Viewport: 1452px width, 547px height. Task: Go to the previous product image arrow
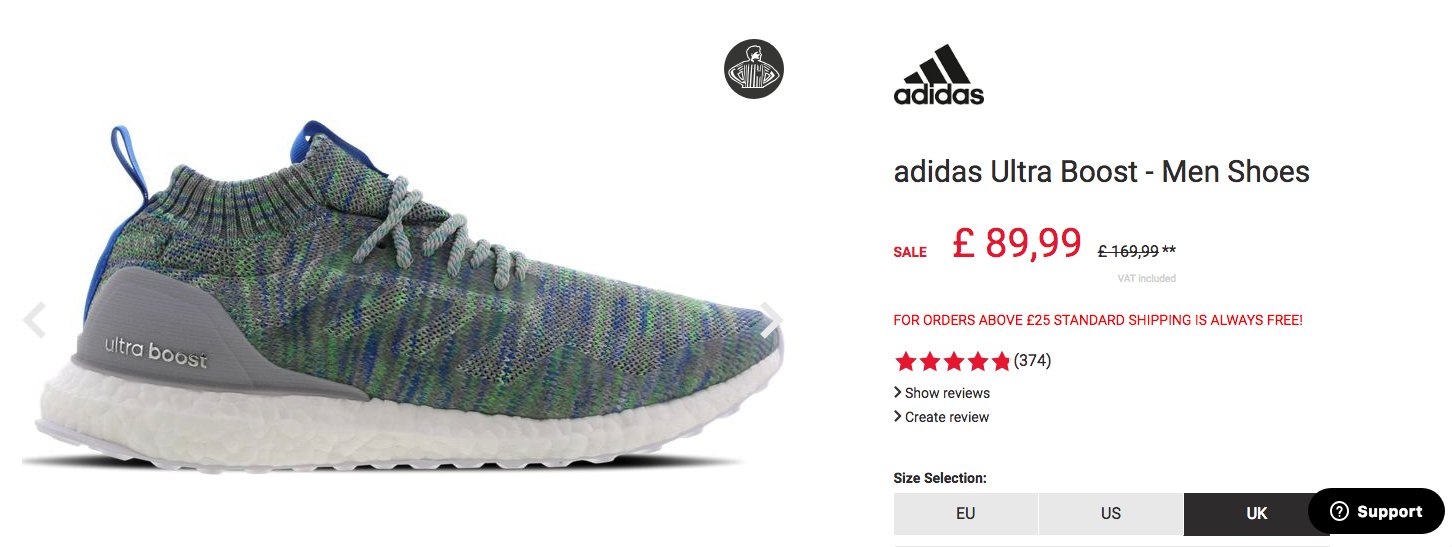34,321
